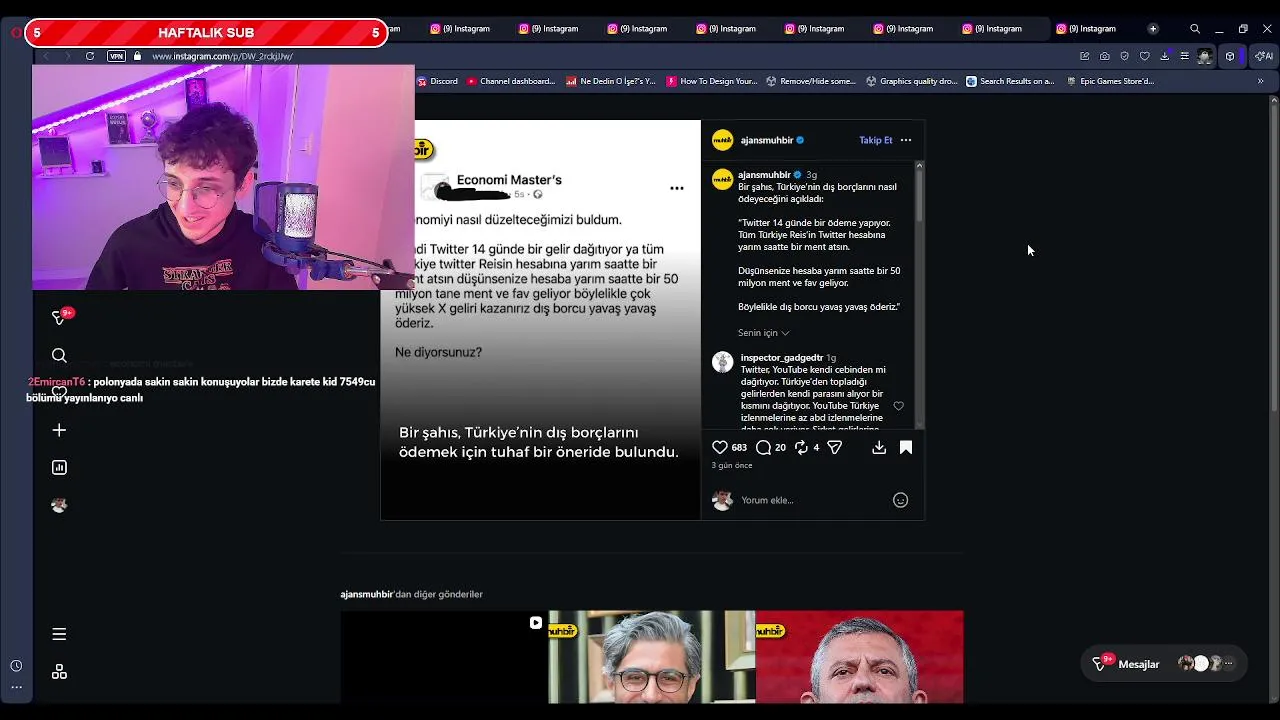Open the reel thumbnail with play icon
The height and width of the screenshot is (720, 1280).
(444, 657)
